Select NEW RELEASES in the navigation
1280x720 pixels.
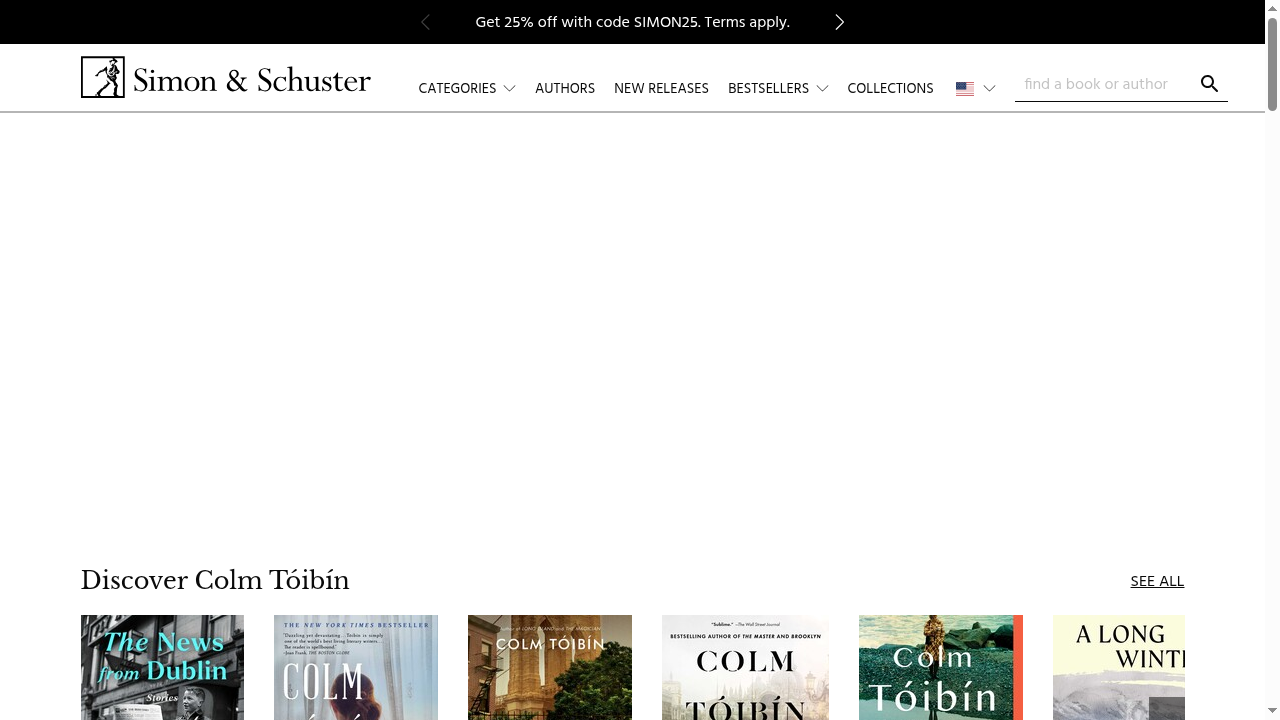pyautogui.click(x=661, y=89)
